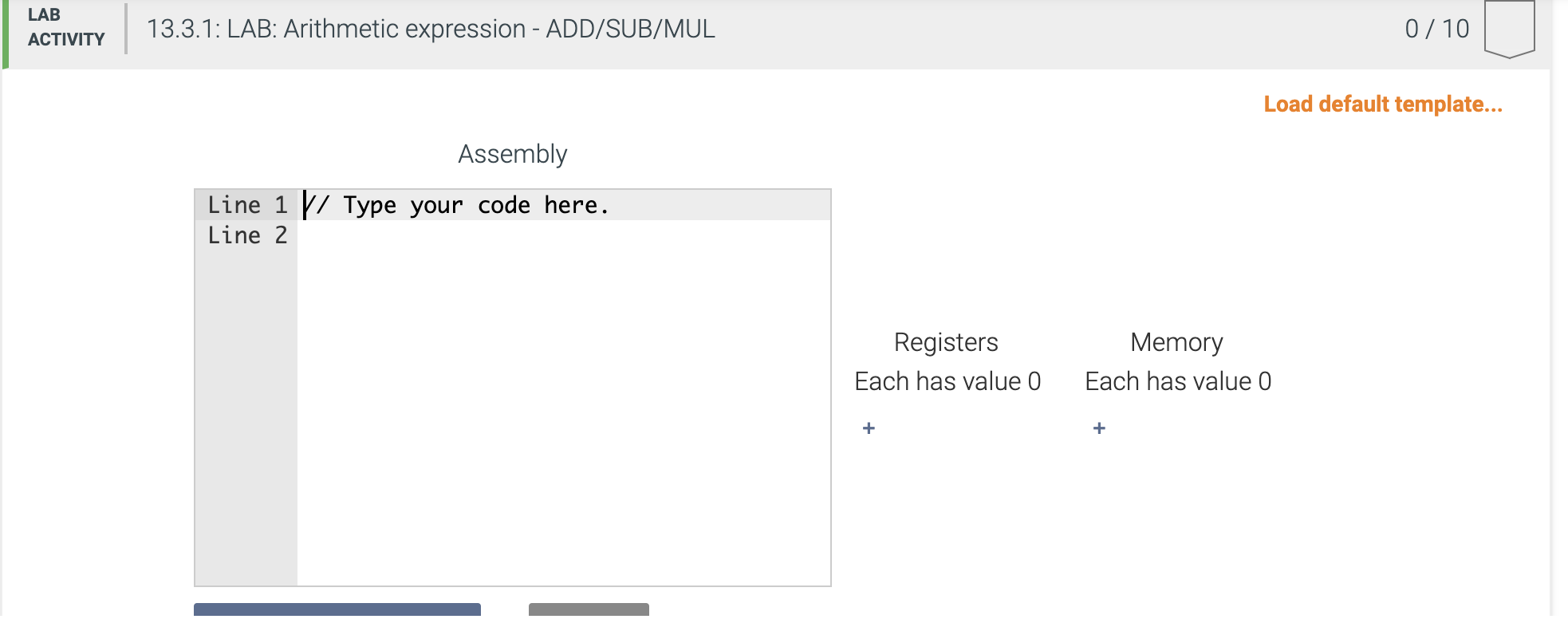Image resolution: width=1568 pixels, height=619 pixels.
Task: Click the LAB ACTIVITY label
Action: pyautogui.click(x=65, y=26)
